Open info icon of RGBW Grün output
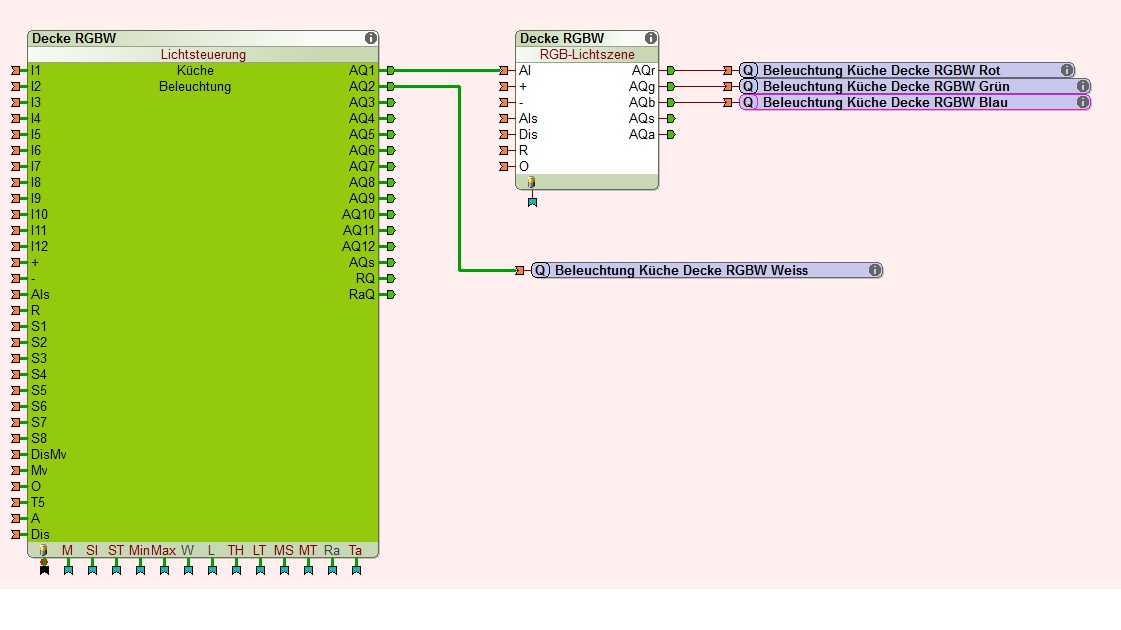The image size is (1121, 630). (x=1083, y=86)
